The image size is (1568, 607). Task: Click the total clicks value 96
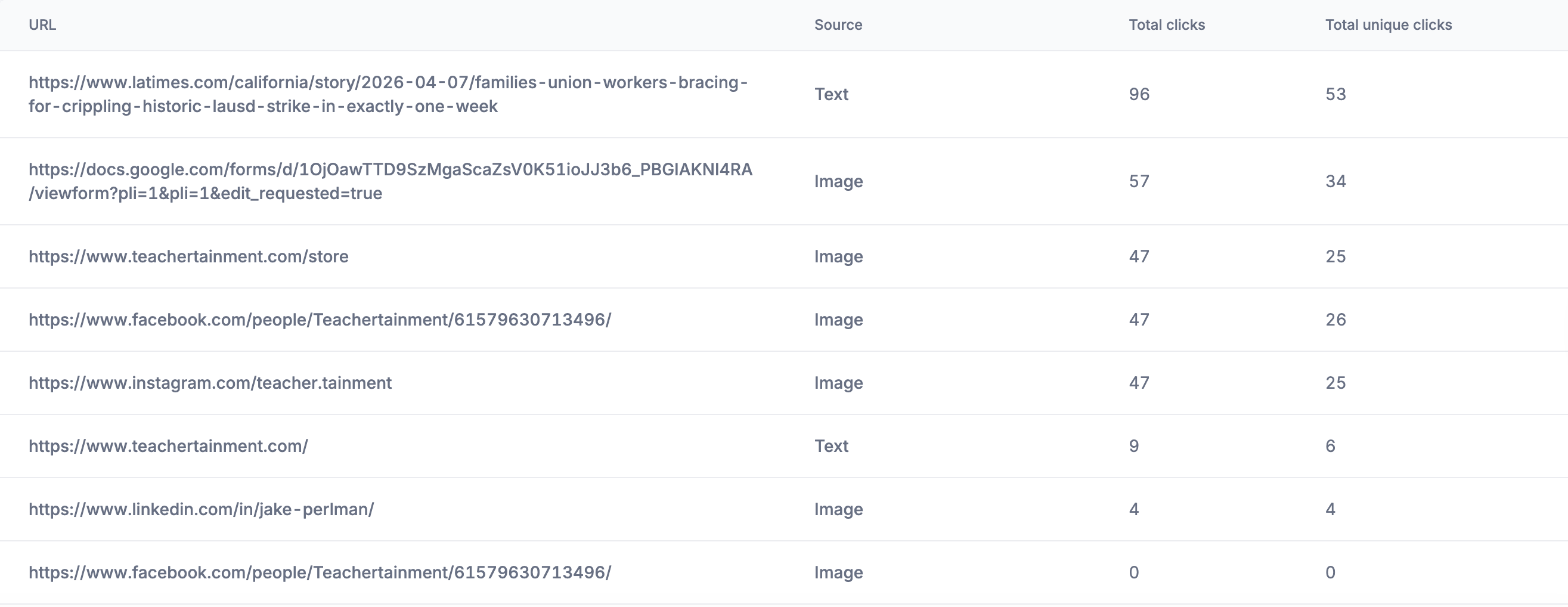1139,94
